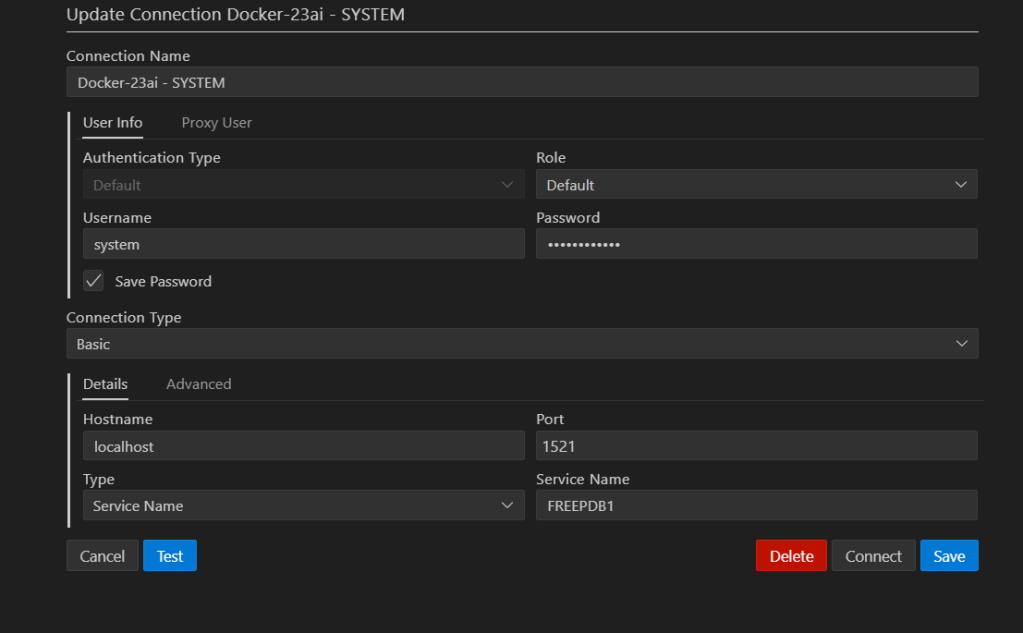The height and width of the screenshot is (633, 1023).
Task: Open the Proxy User tab
Action: pos(216,123)
